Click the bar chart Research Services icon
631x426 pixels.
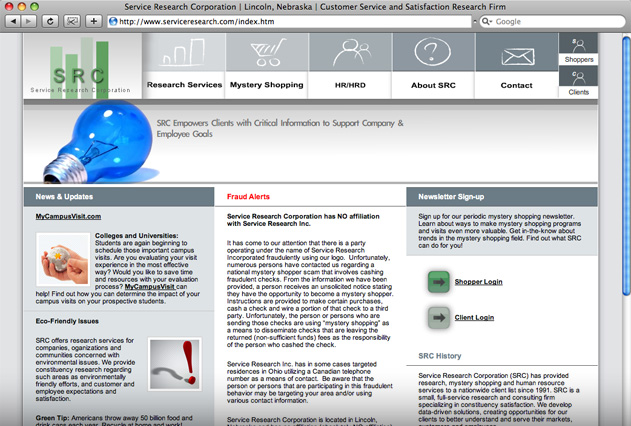pyautogui.click(x=184, y=52)
